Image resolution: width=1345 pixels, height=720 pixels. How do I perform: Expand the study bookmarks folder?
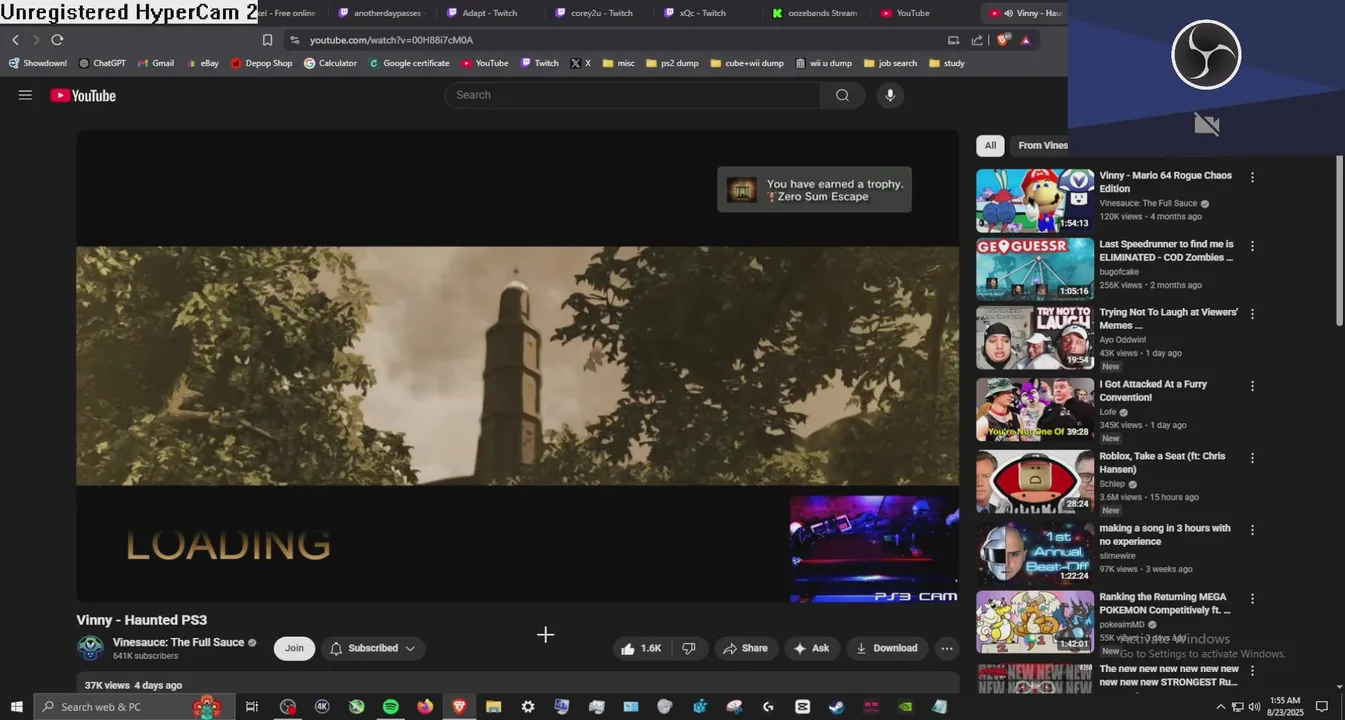coord(947,63)
